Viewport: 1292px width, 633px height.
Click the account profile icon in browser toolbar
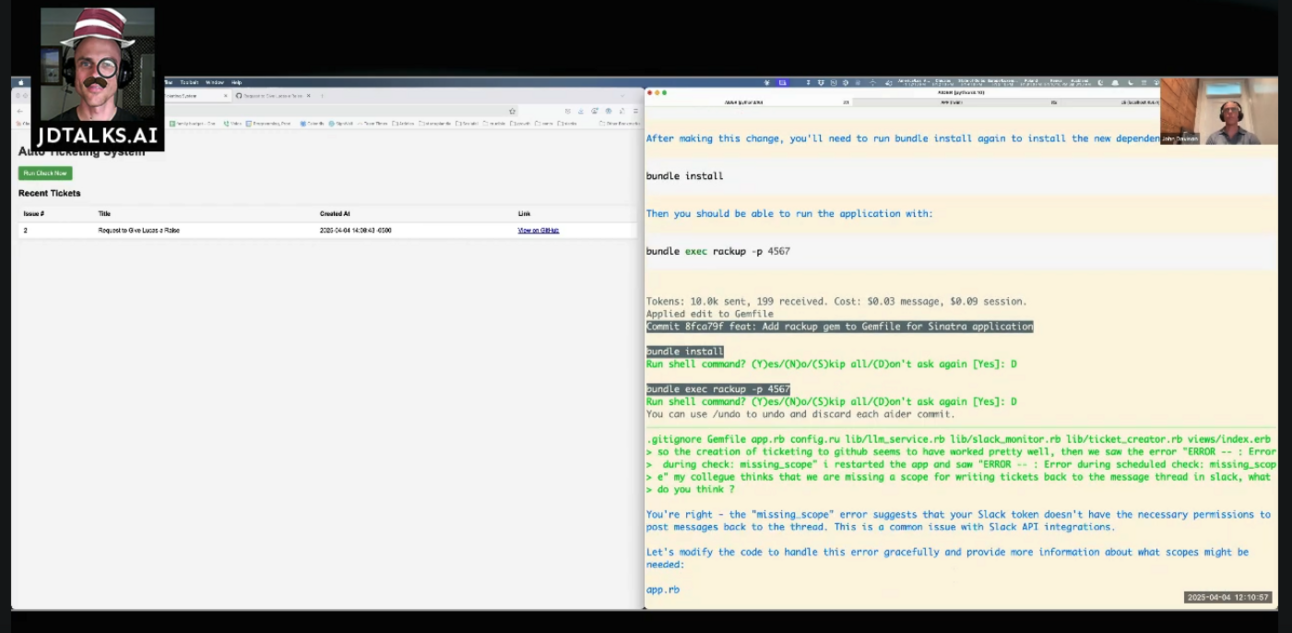[x=608, y=111]
